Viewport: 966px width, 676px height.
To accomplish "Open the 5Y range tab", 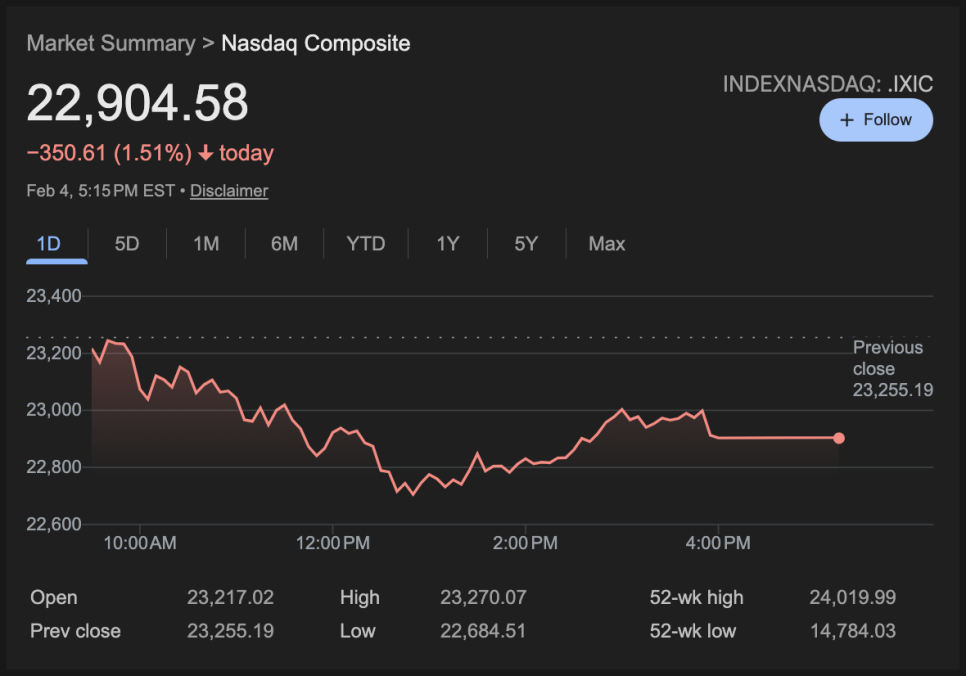I will pos(526,244).
